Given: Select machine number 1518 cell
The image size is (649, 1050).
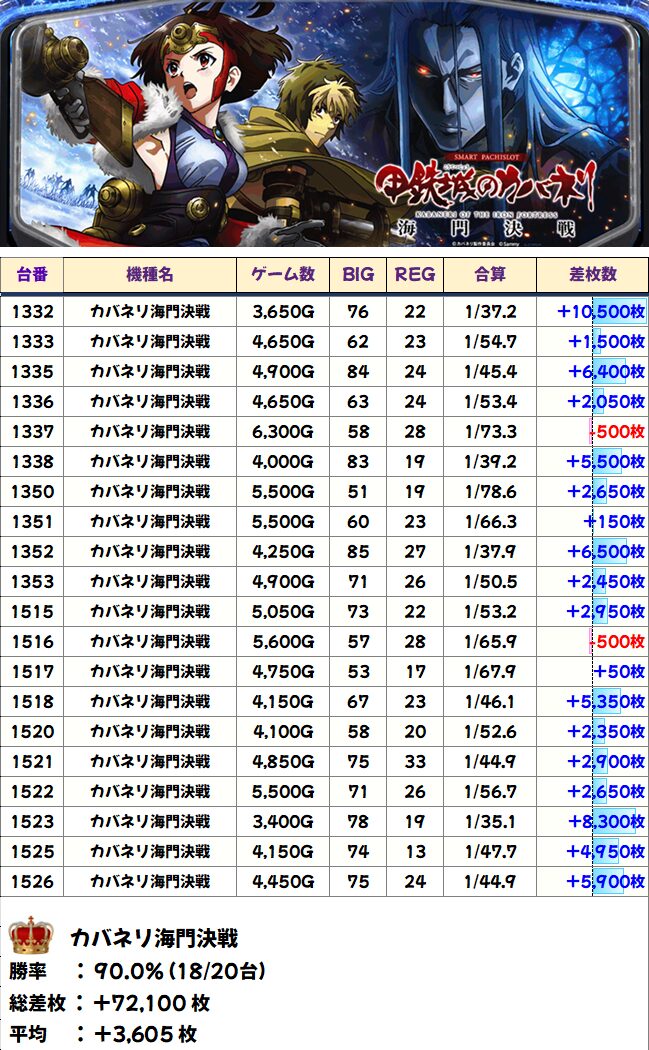Looking at the screenshot, I should coord(32,702).
